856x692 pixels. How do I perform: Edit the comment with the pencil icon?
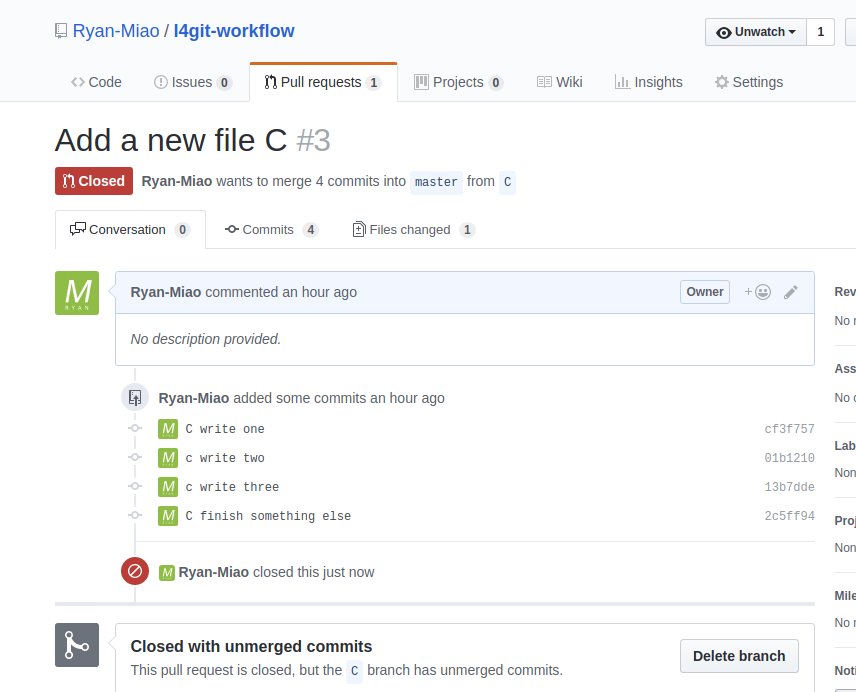point(790,293)
